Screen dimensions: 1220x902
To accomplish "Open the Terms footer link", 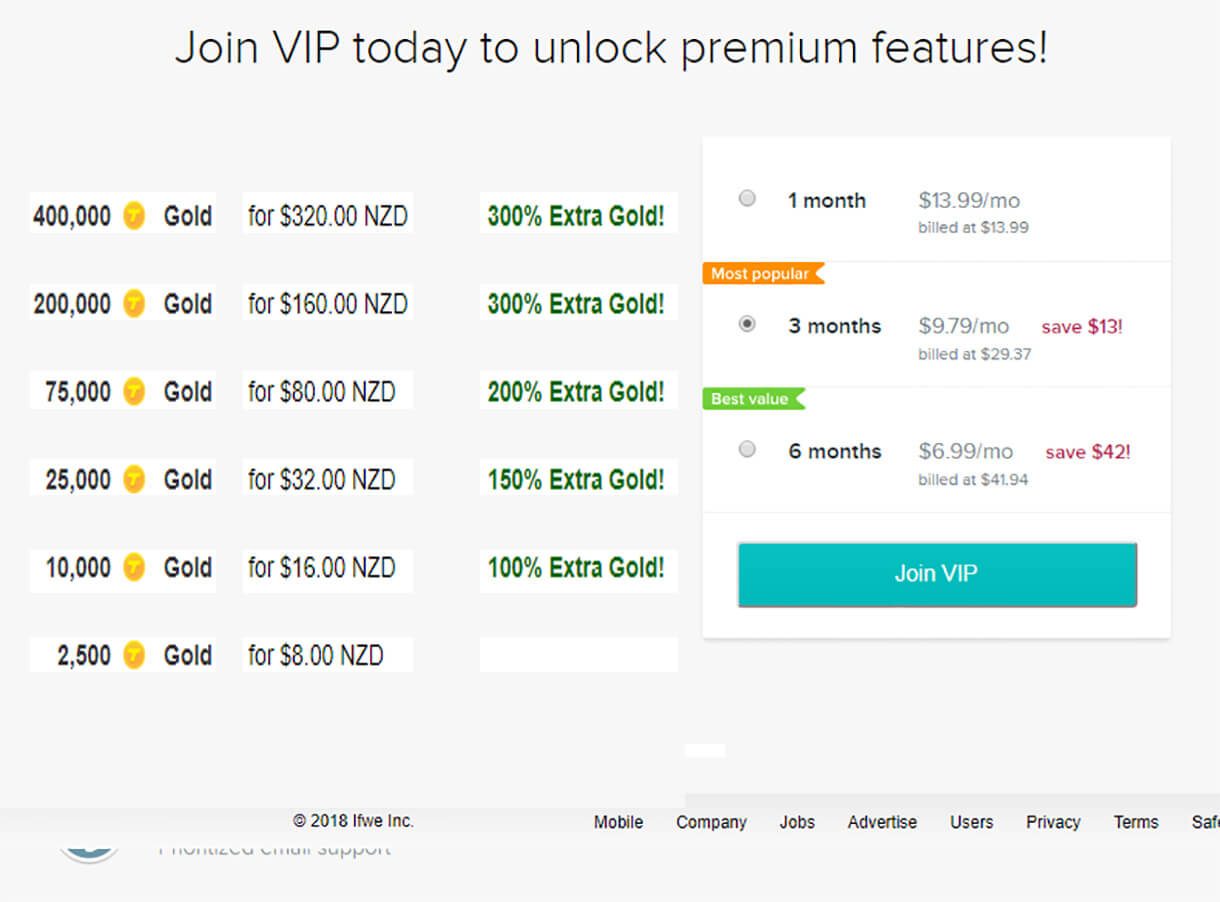I will pos(1136,822).
